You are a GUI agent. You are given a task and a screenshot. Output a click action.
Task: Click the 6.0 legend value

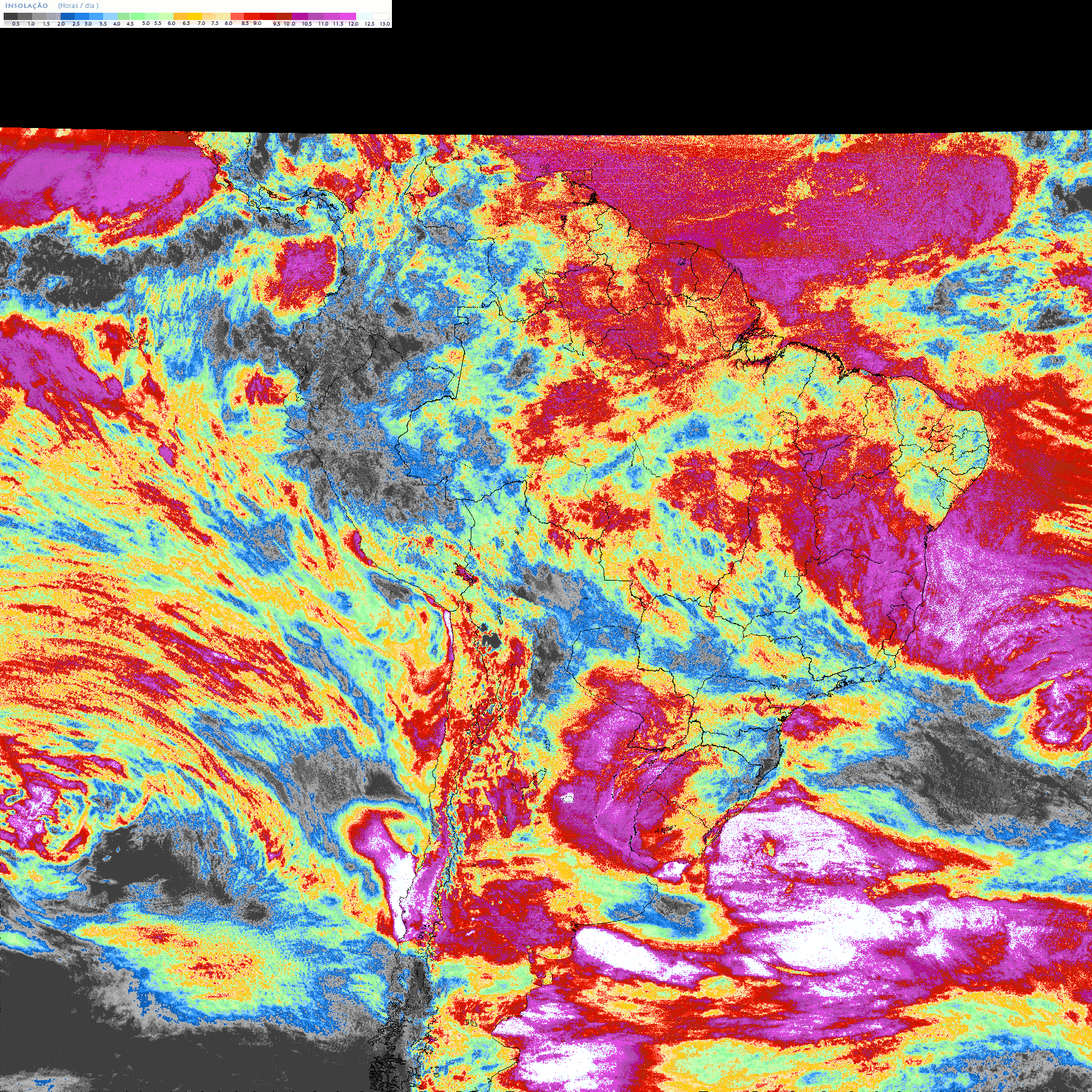point(171,23)
